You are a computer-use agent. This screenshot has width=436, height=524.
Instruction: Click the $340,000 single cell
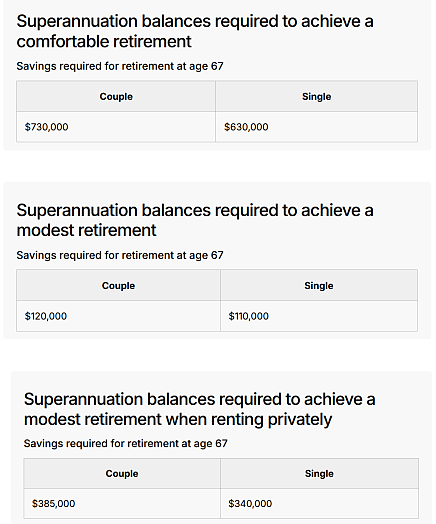tap(319, 504)
